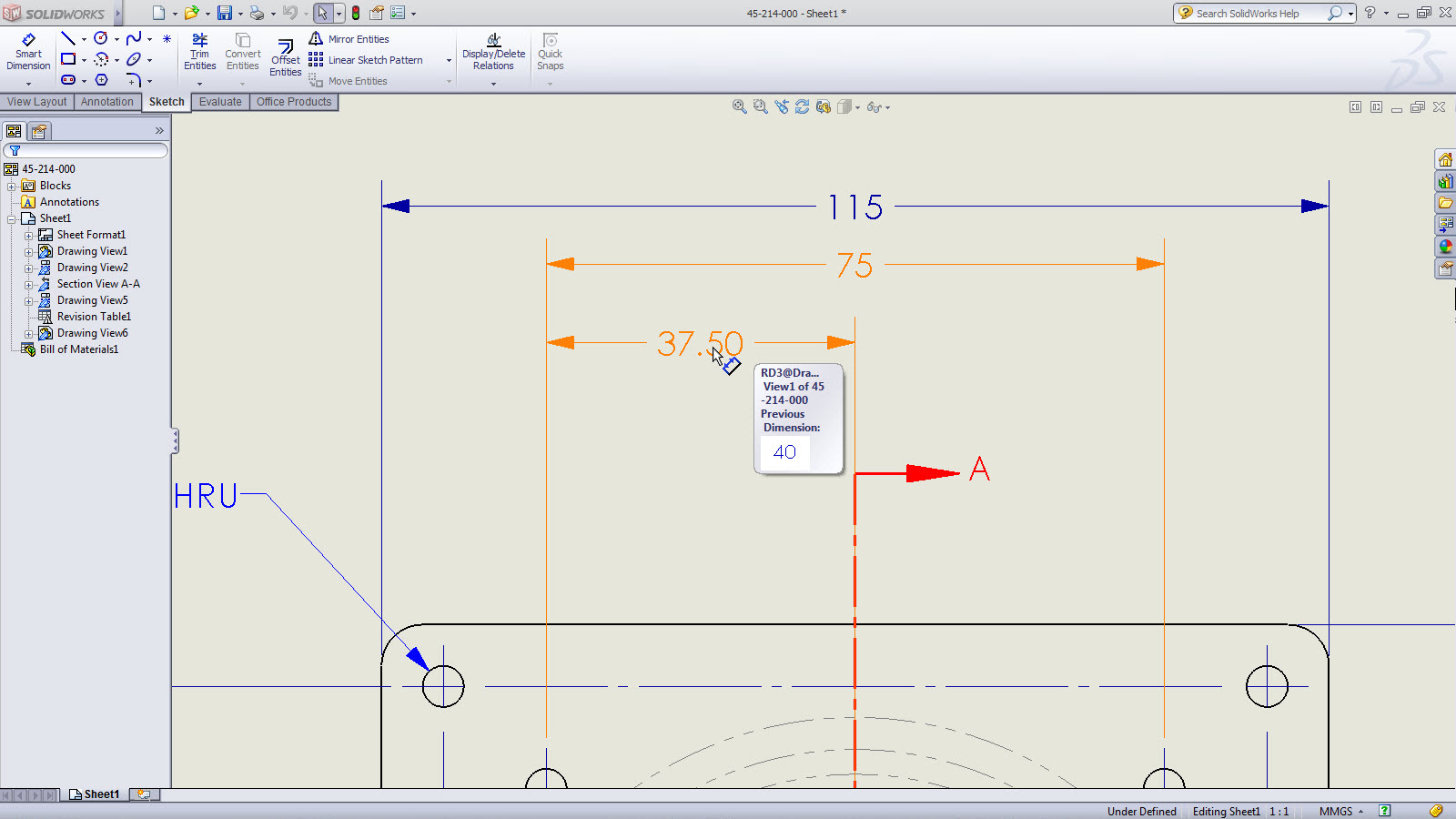This screenshot has width=1456, height=819.
Task: Click the Rebuild traffic light icon
Action: coord(356,14)
